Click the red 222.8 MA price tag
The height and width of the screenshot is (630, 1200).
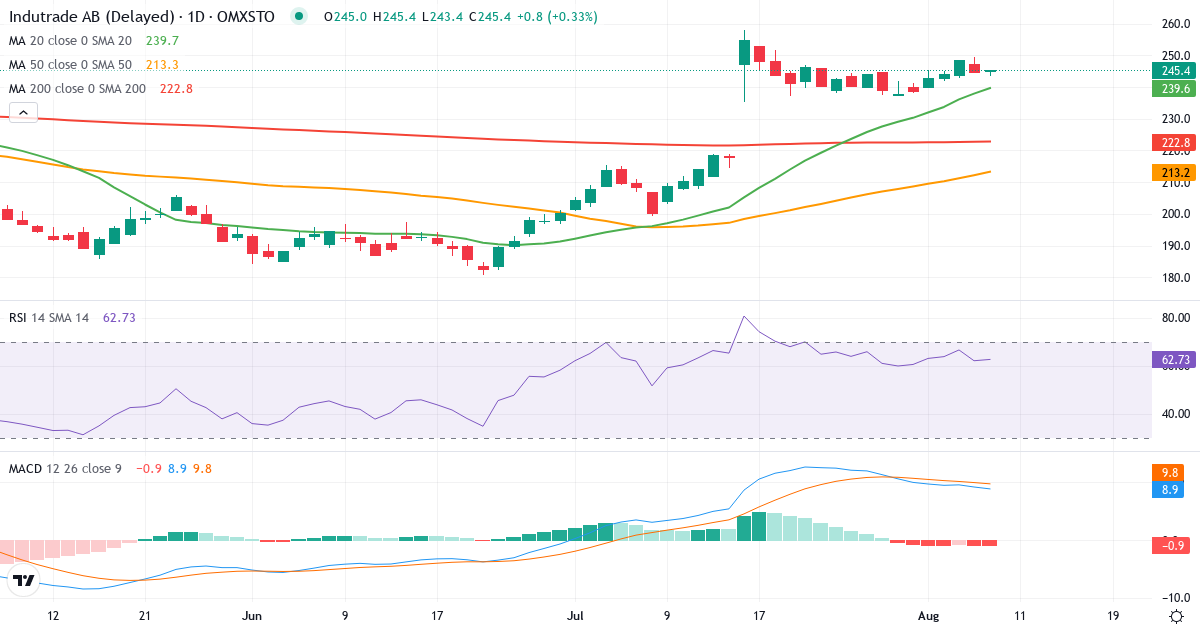point(1176,143)
